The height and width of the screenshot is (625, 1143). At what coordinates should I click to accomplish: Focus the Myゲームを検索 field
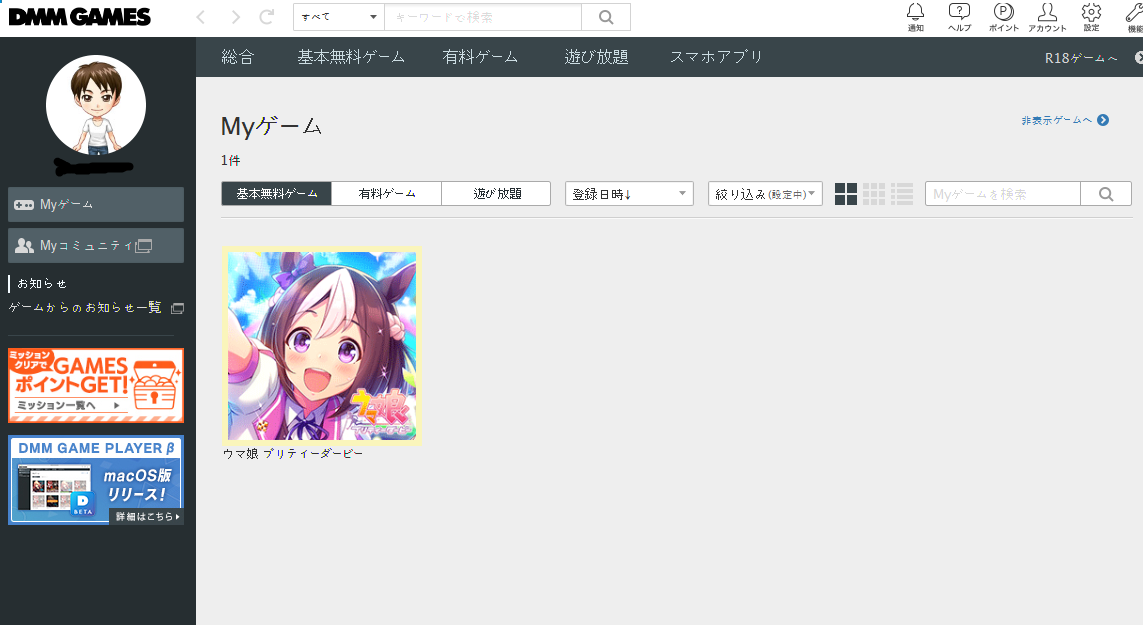1002,194
